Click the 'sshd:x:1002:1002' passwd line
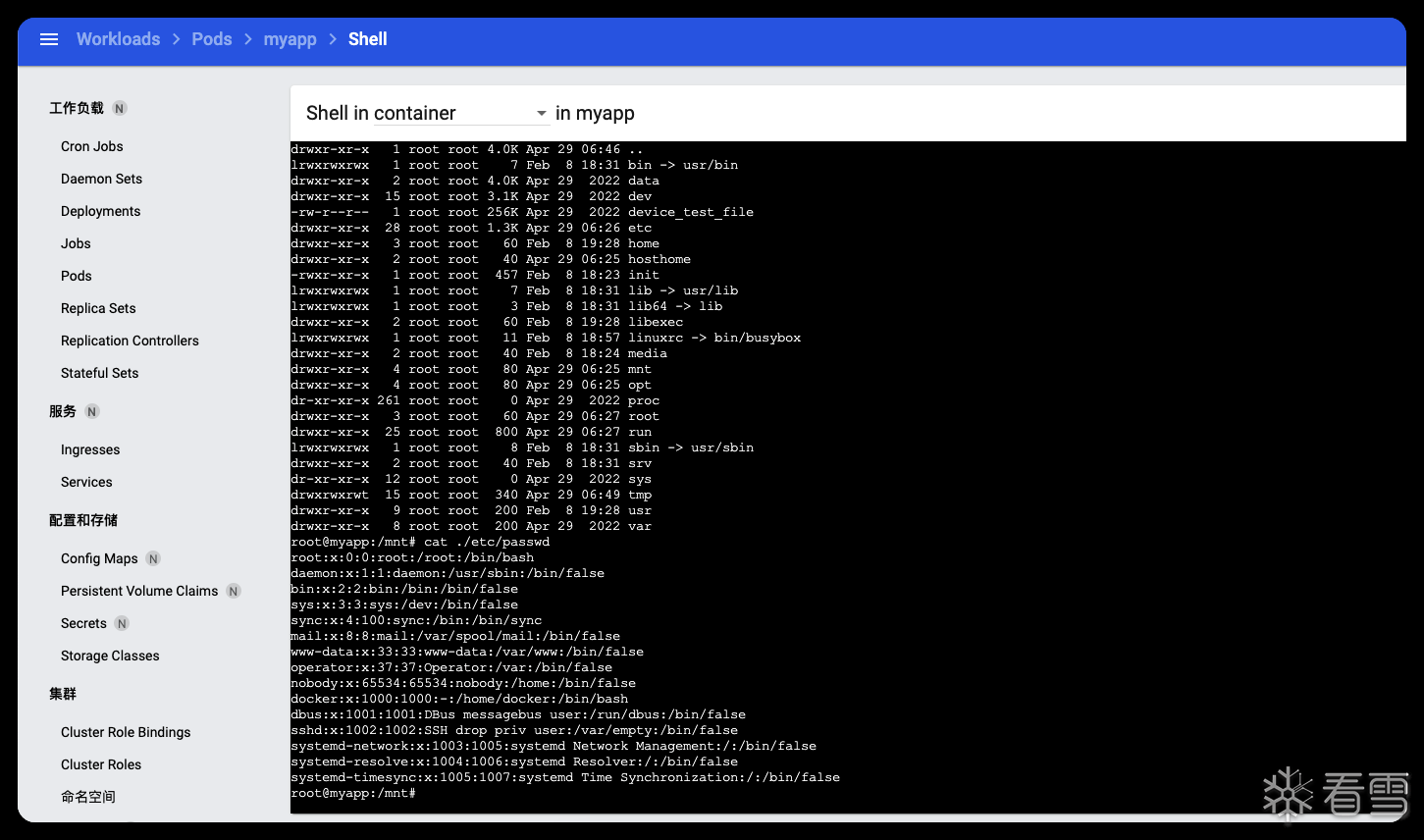The width and height of the screenshot is (1424, 840). click(514, 730)
